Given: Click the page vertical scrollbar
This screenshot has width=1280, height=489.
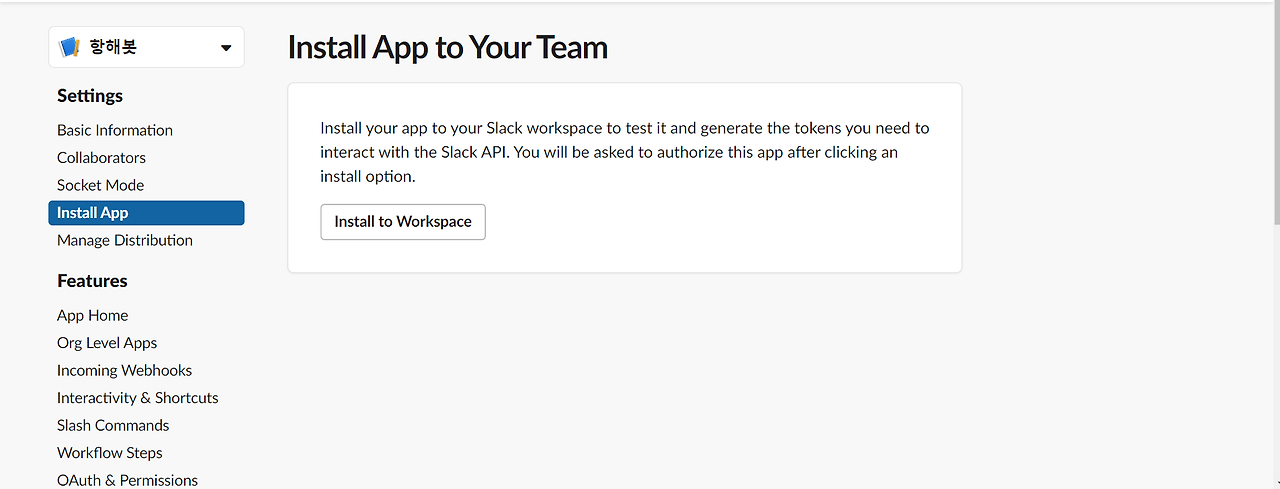Looking at the screenshot, I should pos(1275,110).
